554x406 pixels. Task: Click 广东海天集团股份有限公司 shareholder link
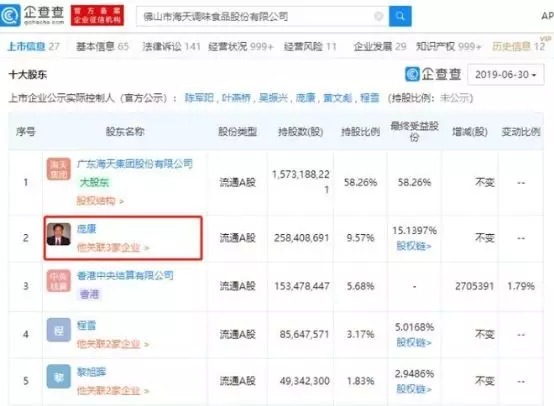[x=135, y=164]
